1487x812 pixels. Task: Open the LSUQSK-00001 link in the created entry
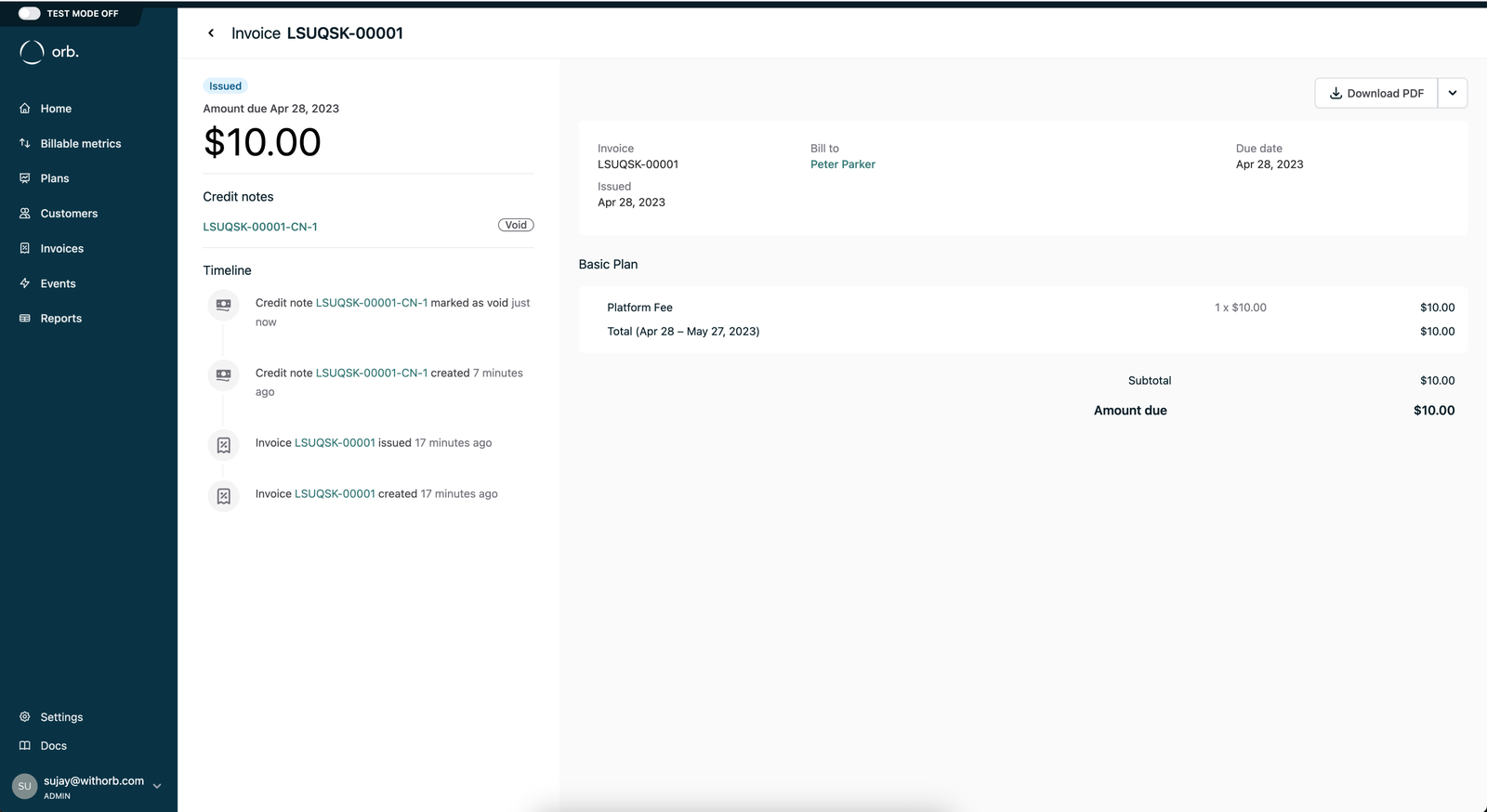point(335,494)
